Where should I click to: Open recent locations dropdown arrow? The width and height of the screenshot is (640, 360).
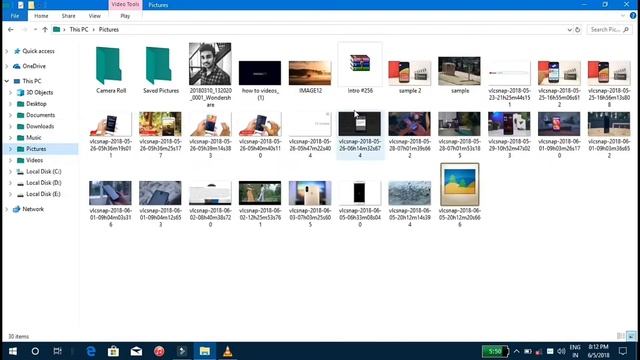(x=35, y=29)
